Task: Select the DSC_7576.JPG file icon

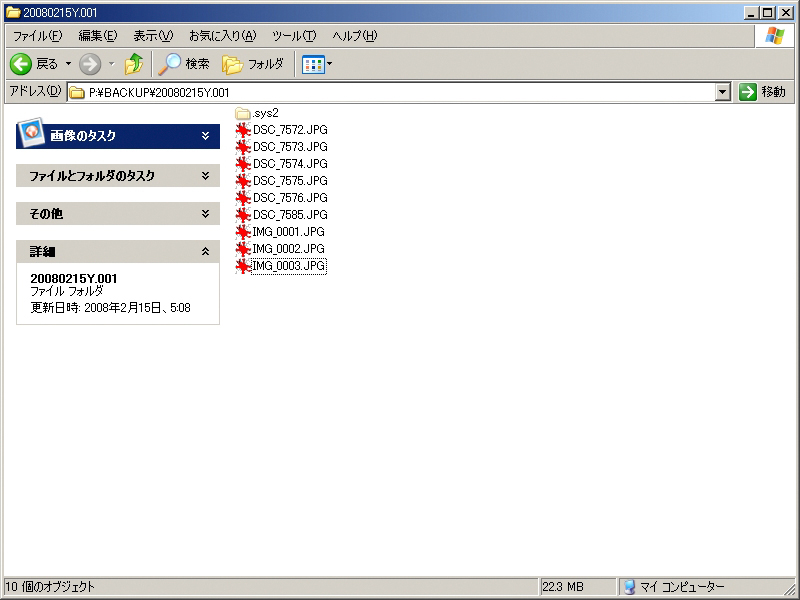Action: tap(243, 198)
